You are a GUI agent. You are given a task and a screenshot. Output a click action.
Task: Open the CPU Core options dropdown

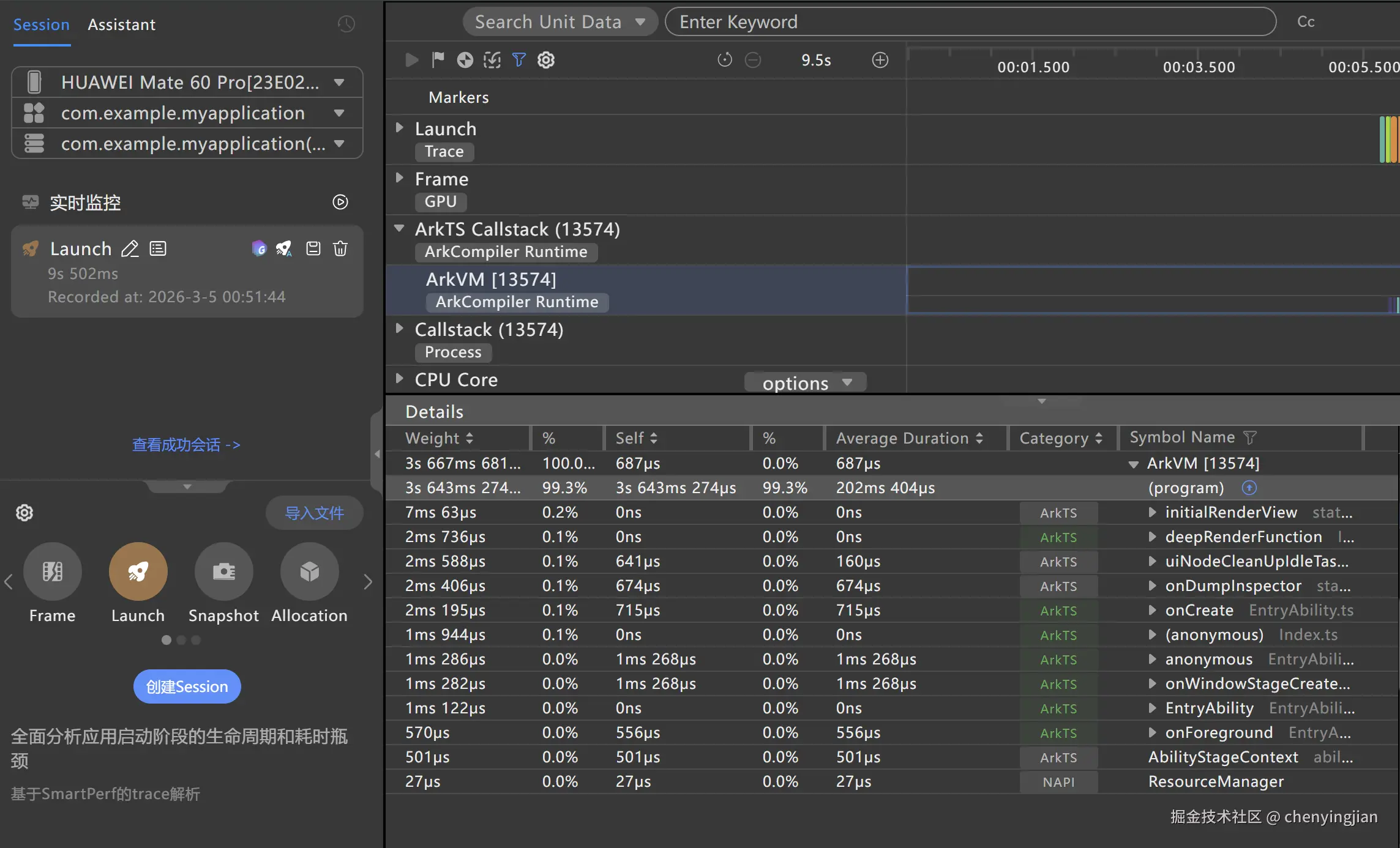coord(806,383)
